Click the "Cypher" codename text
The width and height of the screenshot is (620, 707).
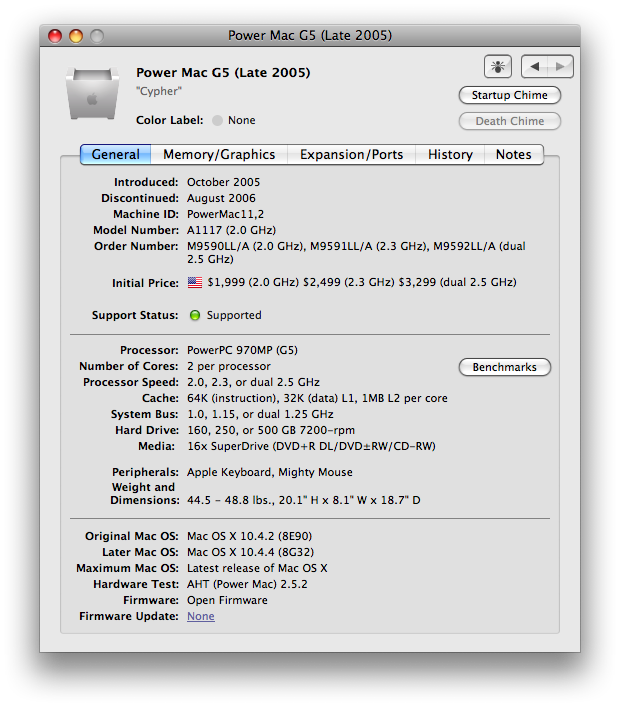159,91
